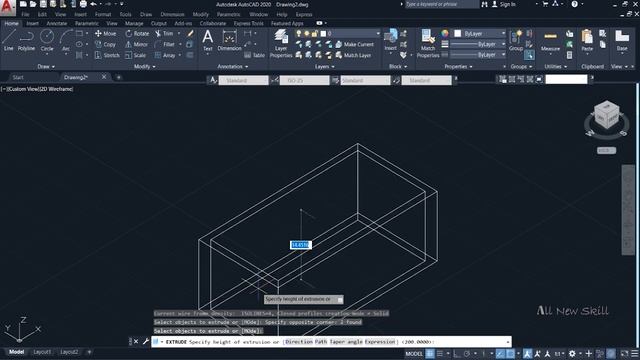Click Match Layer button
The width and height of the screenshot is (640, 360).
click(353, 56)
